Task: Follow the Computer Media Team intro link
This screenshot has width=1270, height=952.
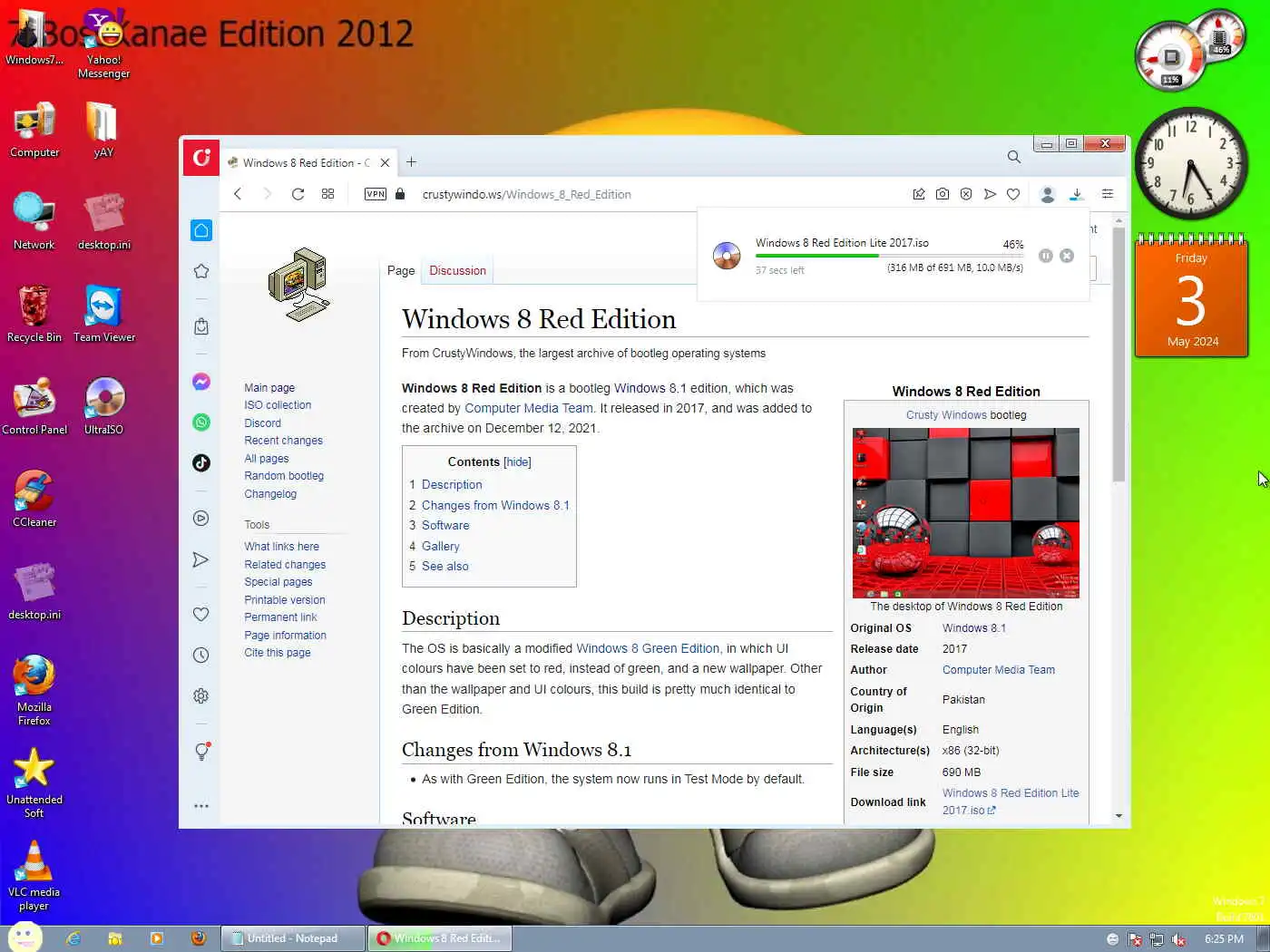Action: point(529,408)
